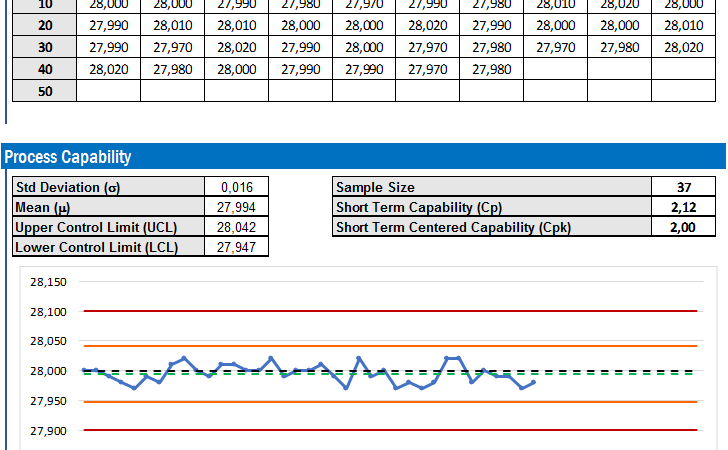728x450 pixels.
Task: Click the 28,150 axis label on chart
Action: (48, 282)
